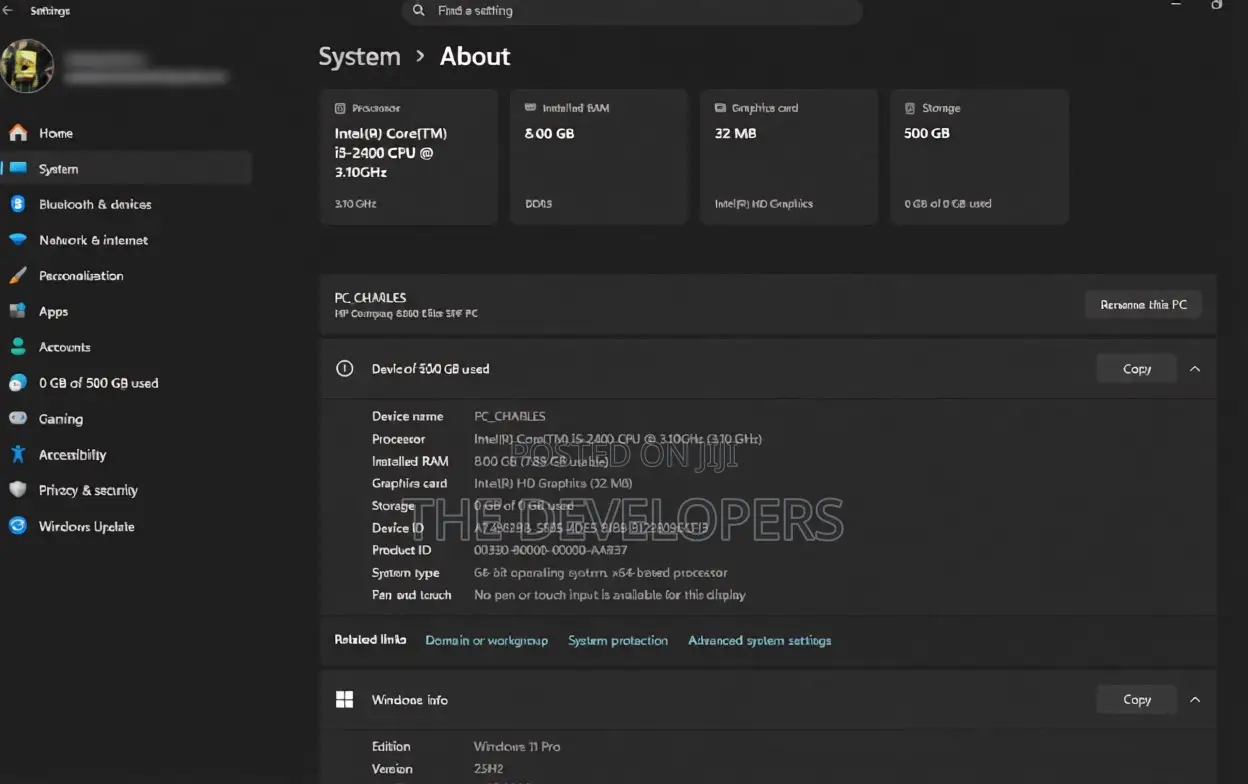Click the Processor card chip icon
Image resolution: width=1248 pixels, height=784 pixels.
point(340,108)
